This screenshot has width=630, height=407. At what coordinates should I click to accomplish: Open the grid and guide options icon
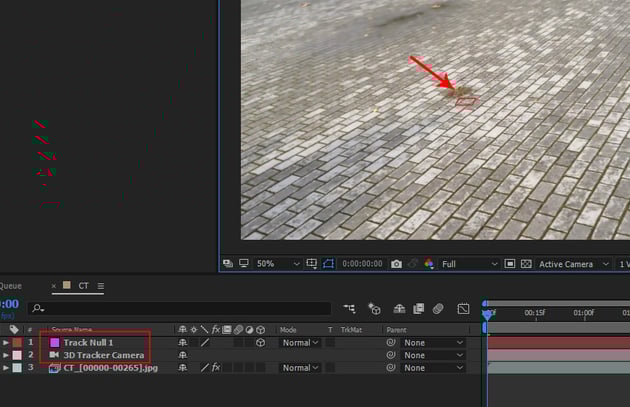[x=311, y=264]
